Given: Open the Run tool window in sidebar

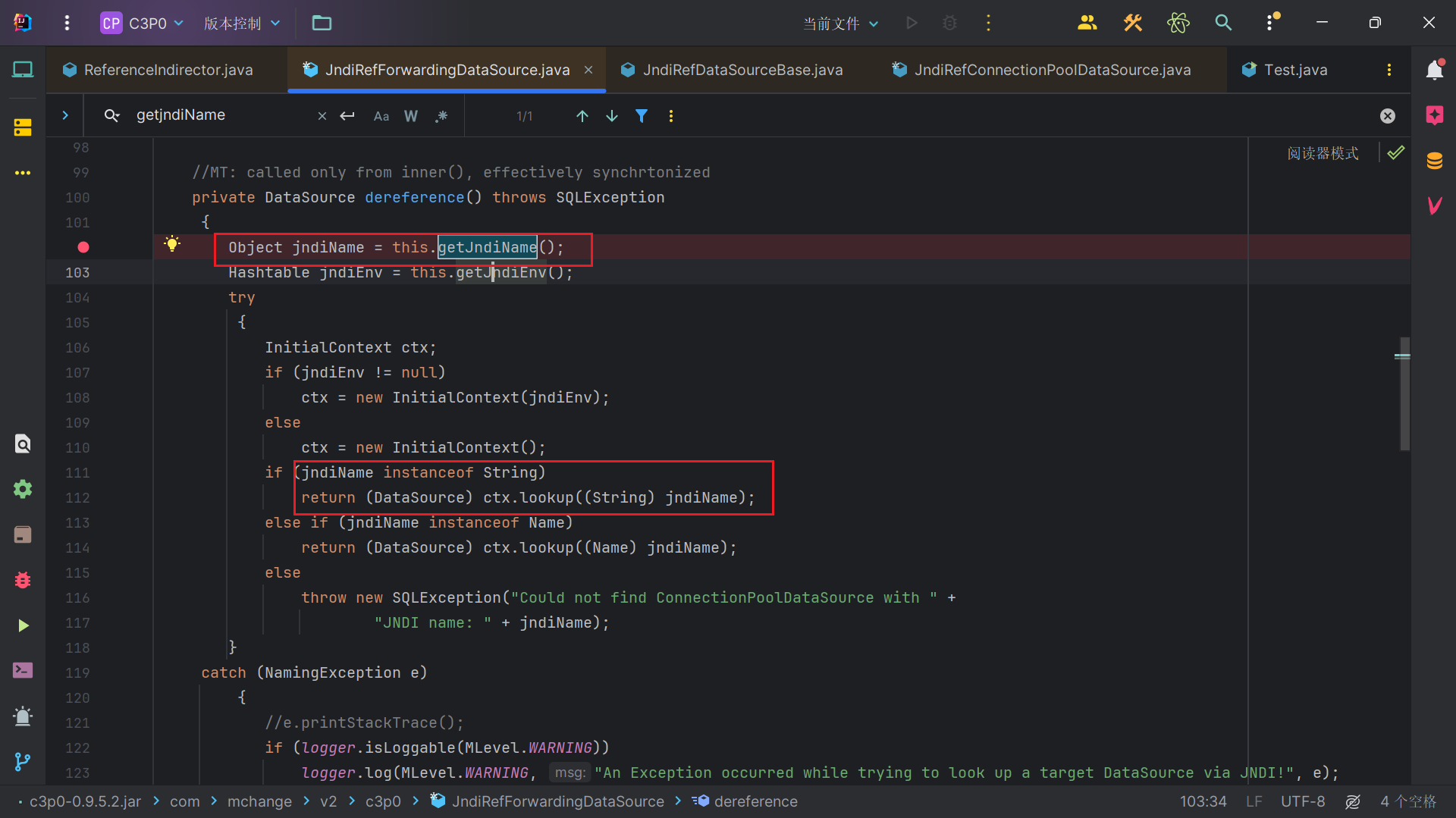Looking at the screenshot, I should point(23,625).
